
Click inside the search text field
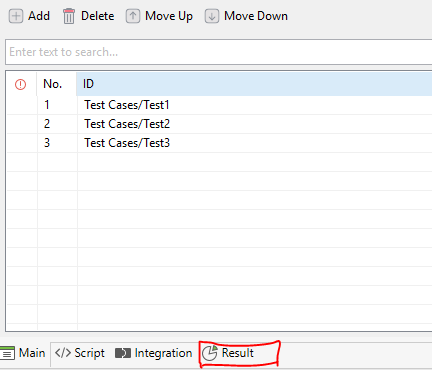[x=219, y=52]
